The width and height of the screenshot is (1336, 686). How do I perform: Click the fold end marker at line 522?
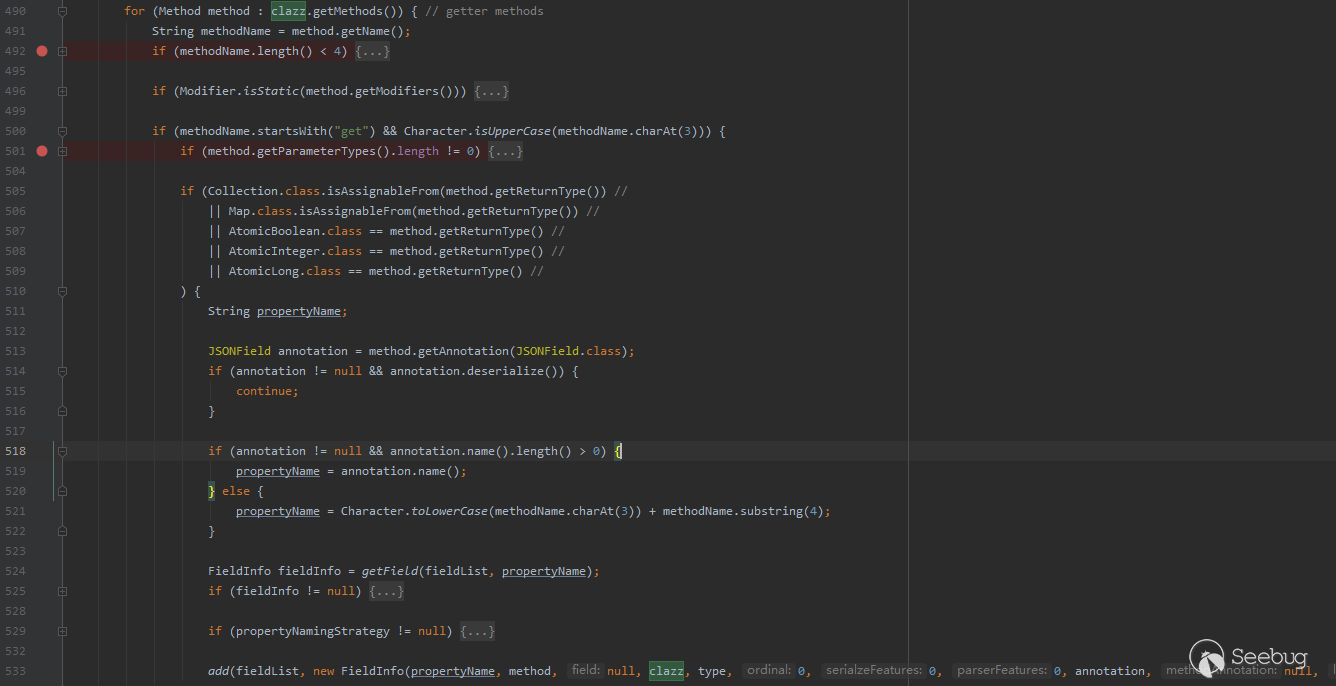click(x=62, y=531)
